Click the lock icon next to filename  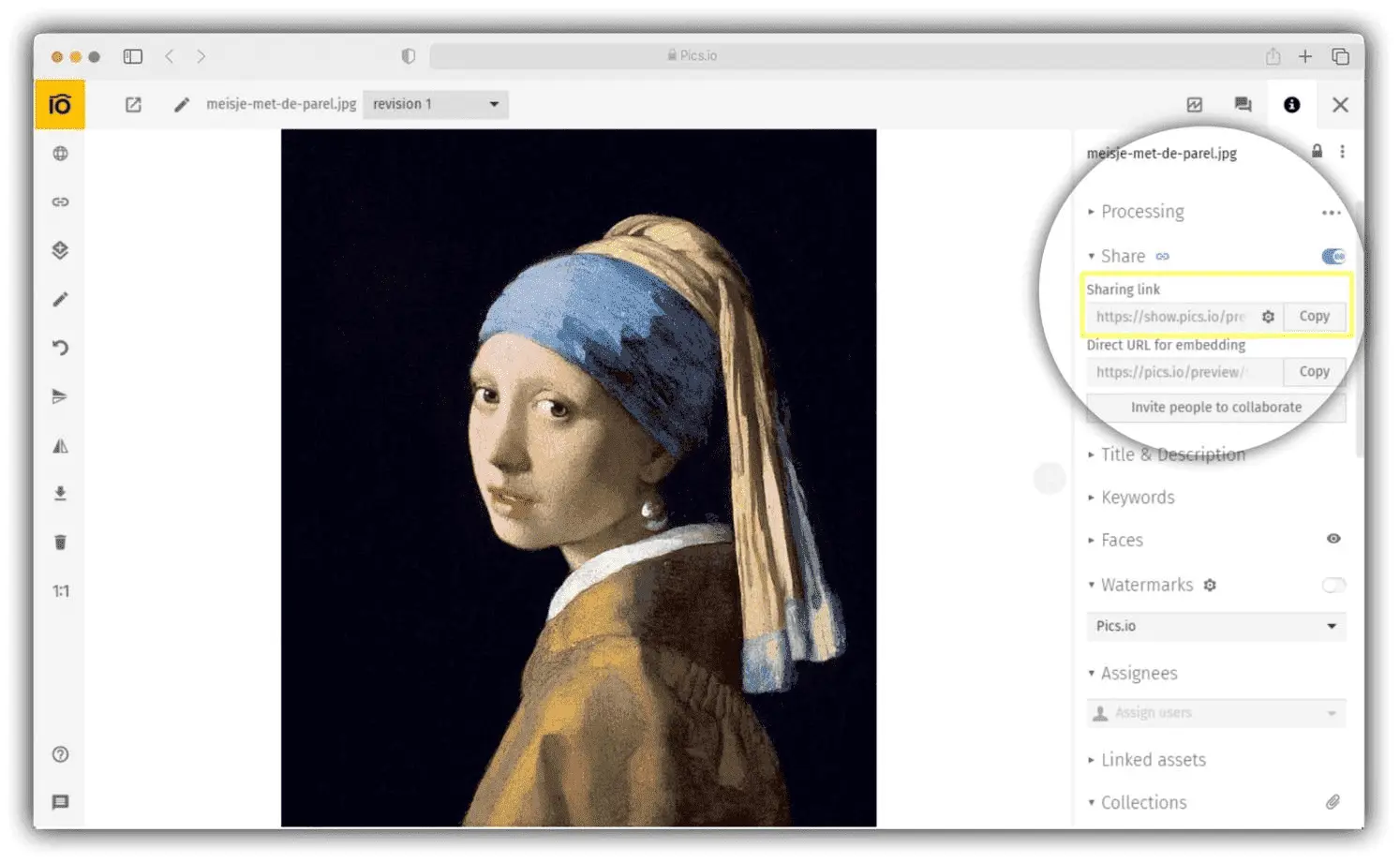(1317, 152)
